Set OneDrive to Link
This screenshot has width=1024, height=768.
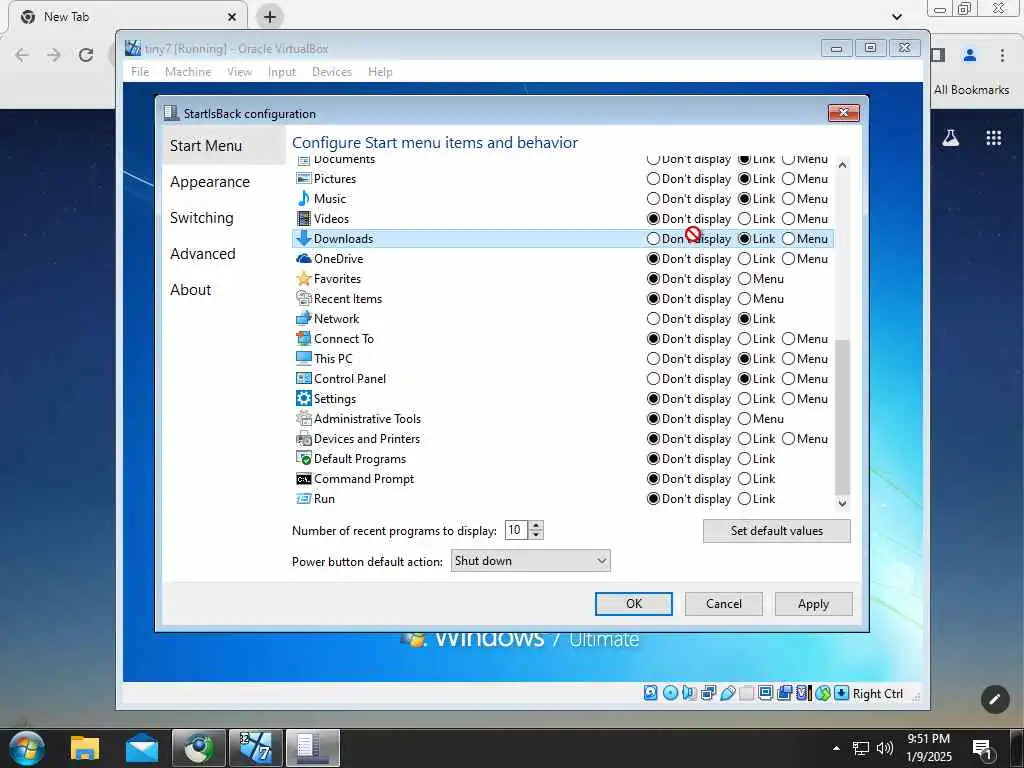coord(744,259)
